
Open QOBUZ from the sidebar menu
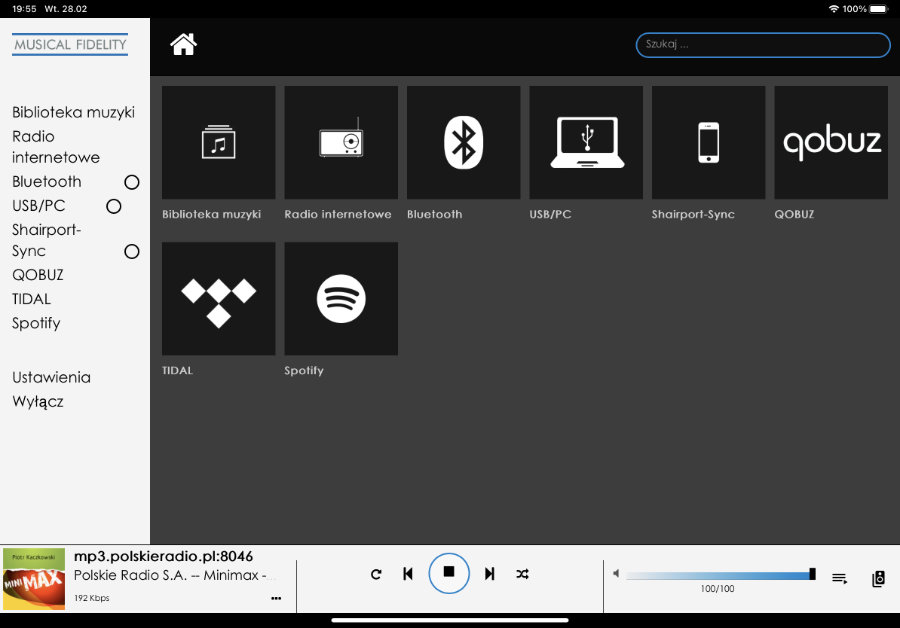point(38,275)
